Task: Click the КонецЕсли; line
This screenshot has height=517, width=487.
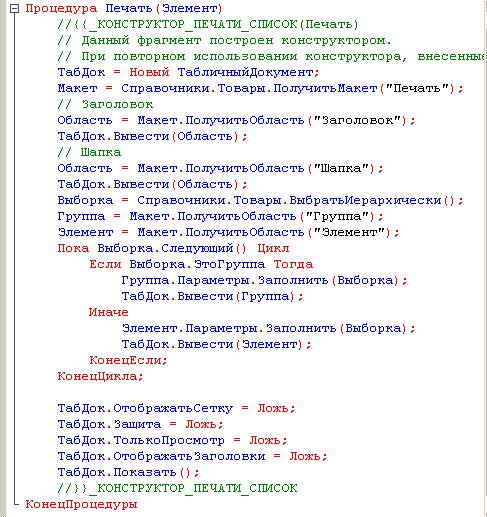Action: click(x=128, y=360)
